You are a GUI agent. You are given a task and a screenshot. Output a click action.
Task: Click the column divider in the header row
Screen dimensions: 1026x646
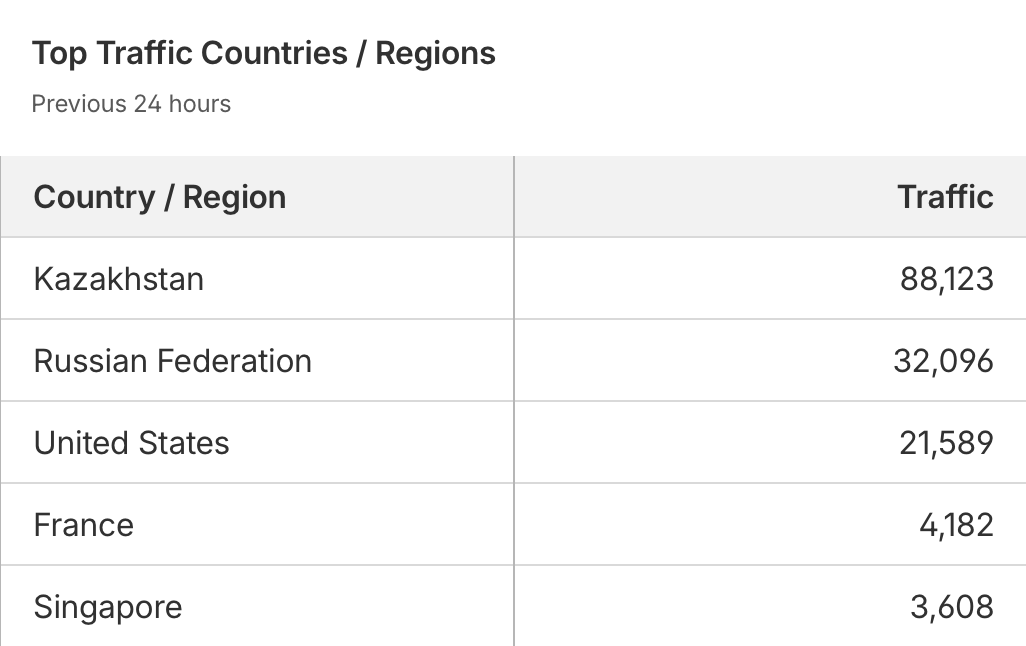pyautogui.click(x=514, y=197)
